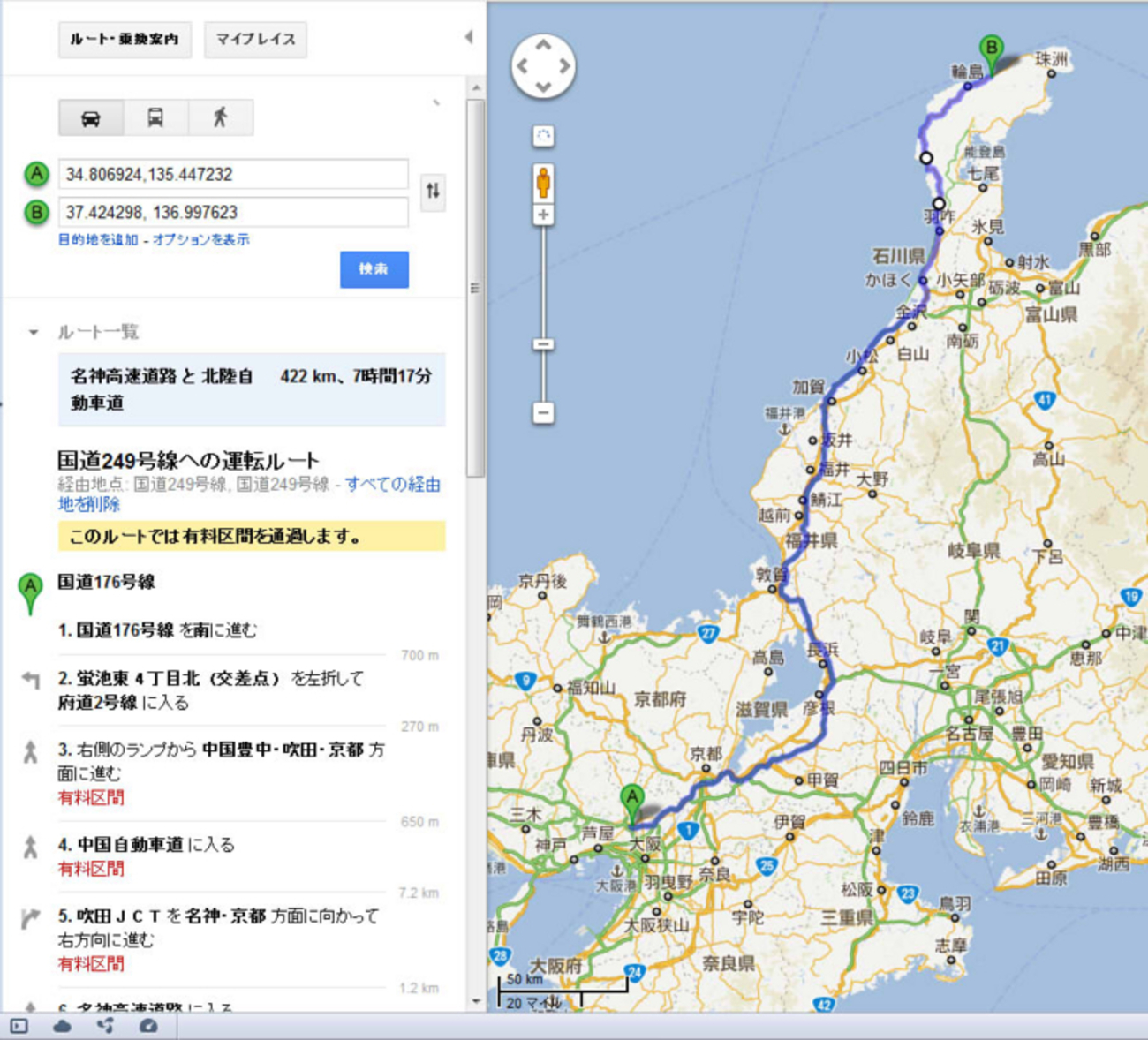The image size is (1148, 1040).
Task: Open the マイプレイス tab
Action: [255, 40]
